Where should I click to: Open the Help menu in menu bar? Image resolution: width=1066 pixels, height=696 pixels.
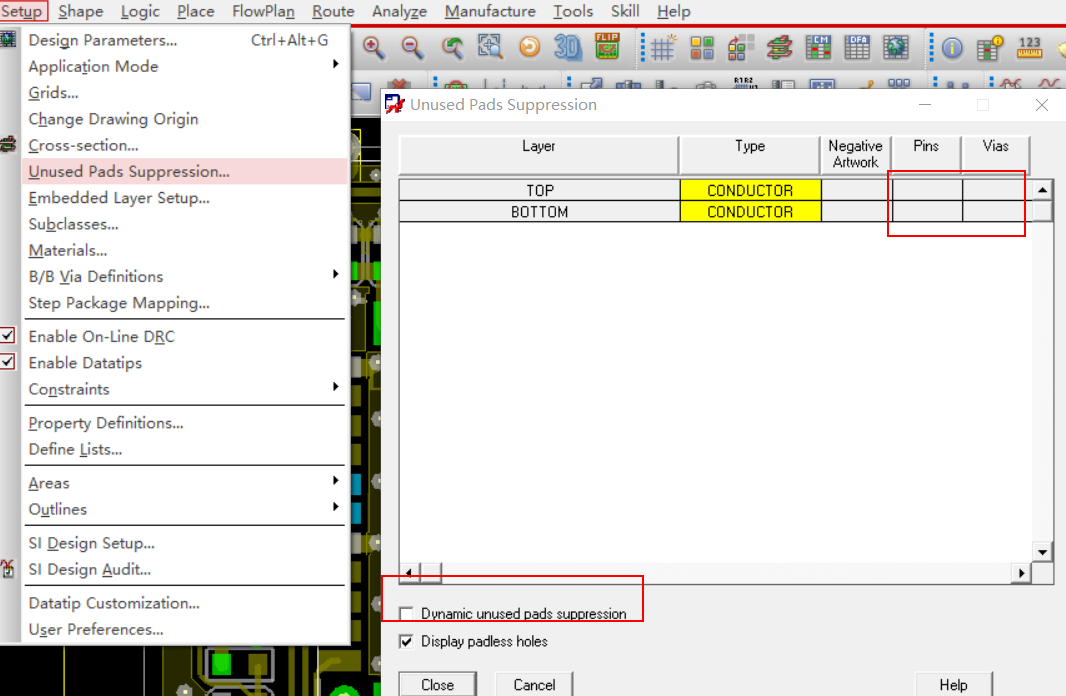click(x=674, y=12)
